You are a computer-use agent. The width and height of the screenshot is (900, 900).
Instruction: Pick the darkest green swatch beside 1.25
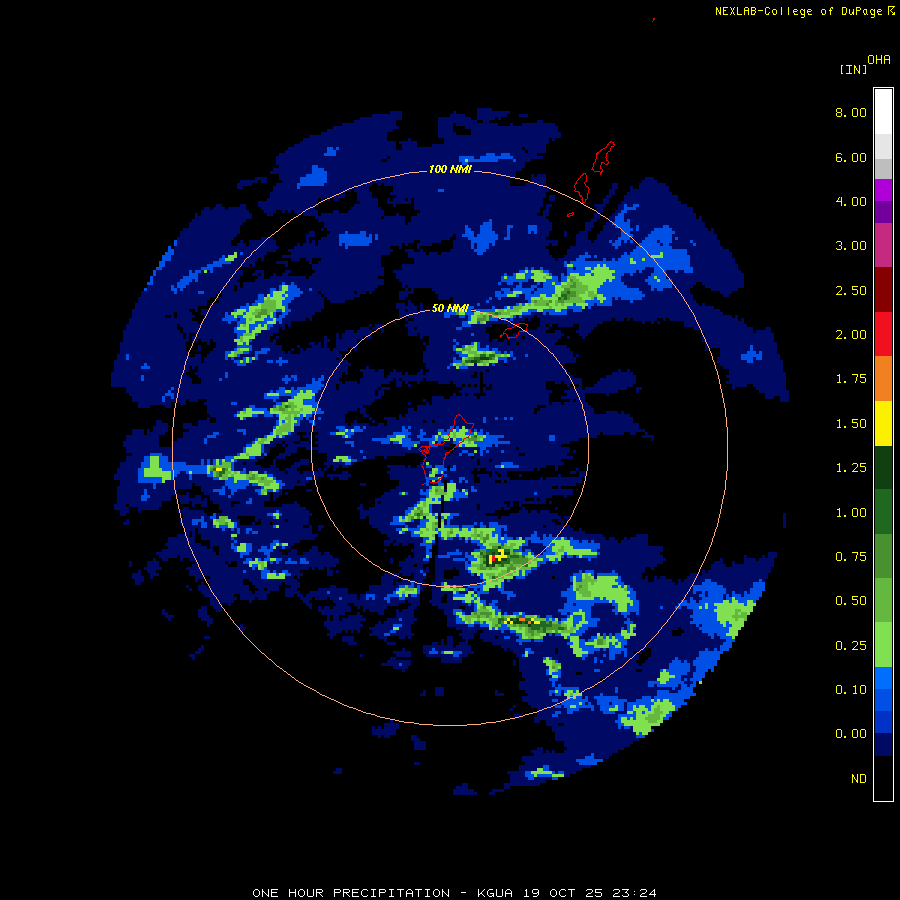tap(883, 467)
